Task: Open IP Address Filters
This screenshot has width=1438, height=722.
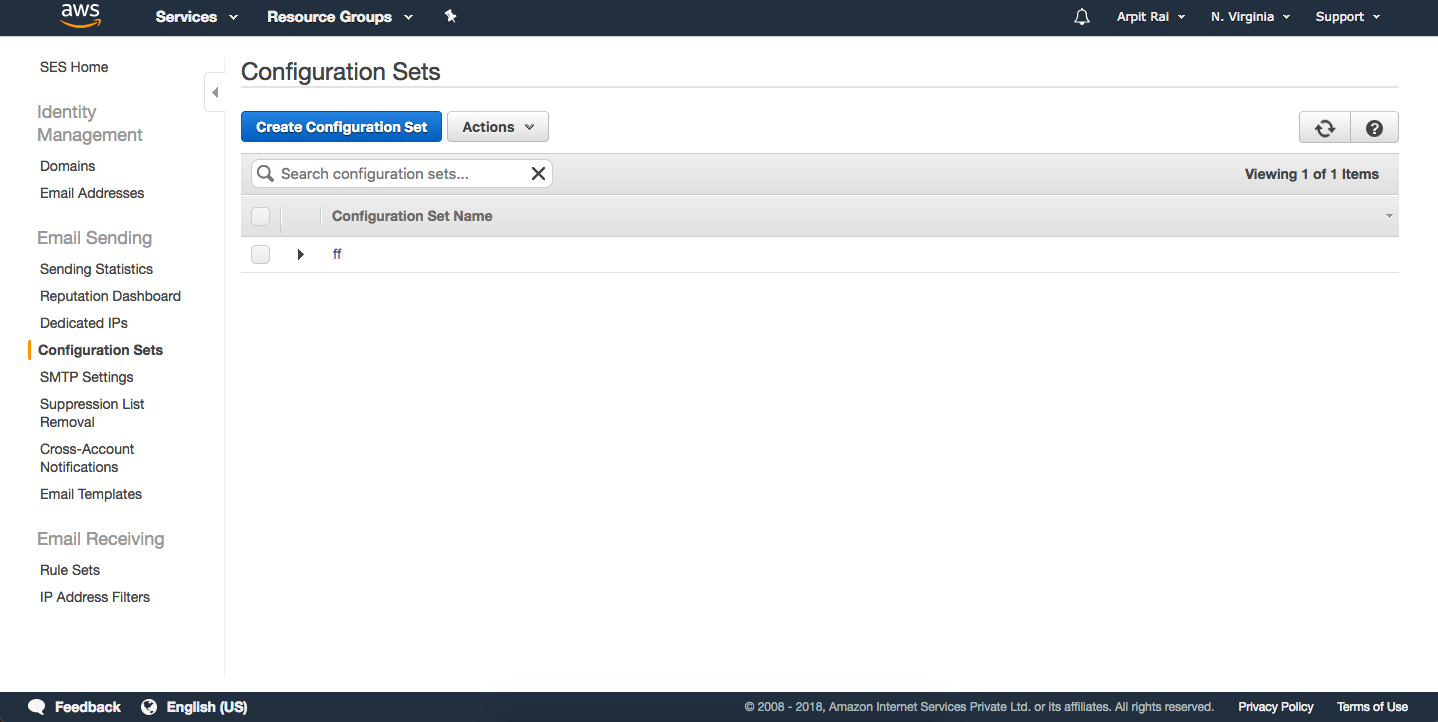Action: (x=95, y=597)
